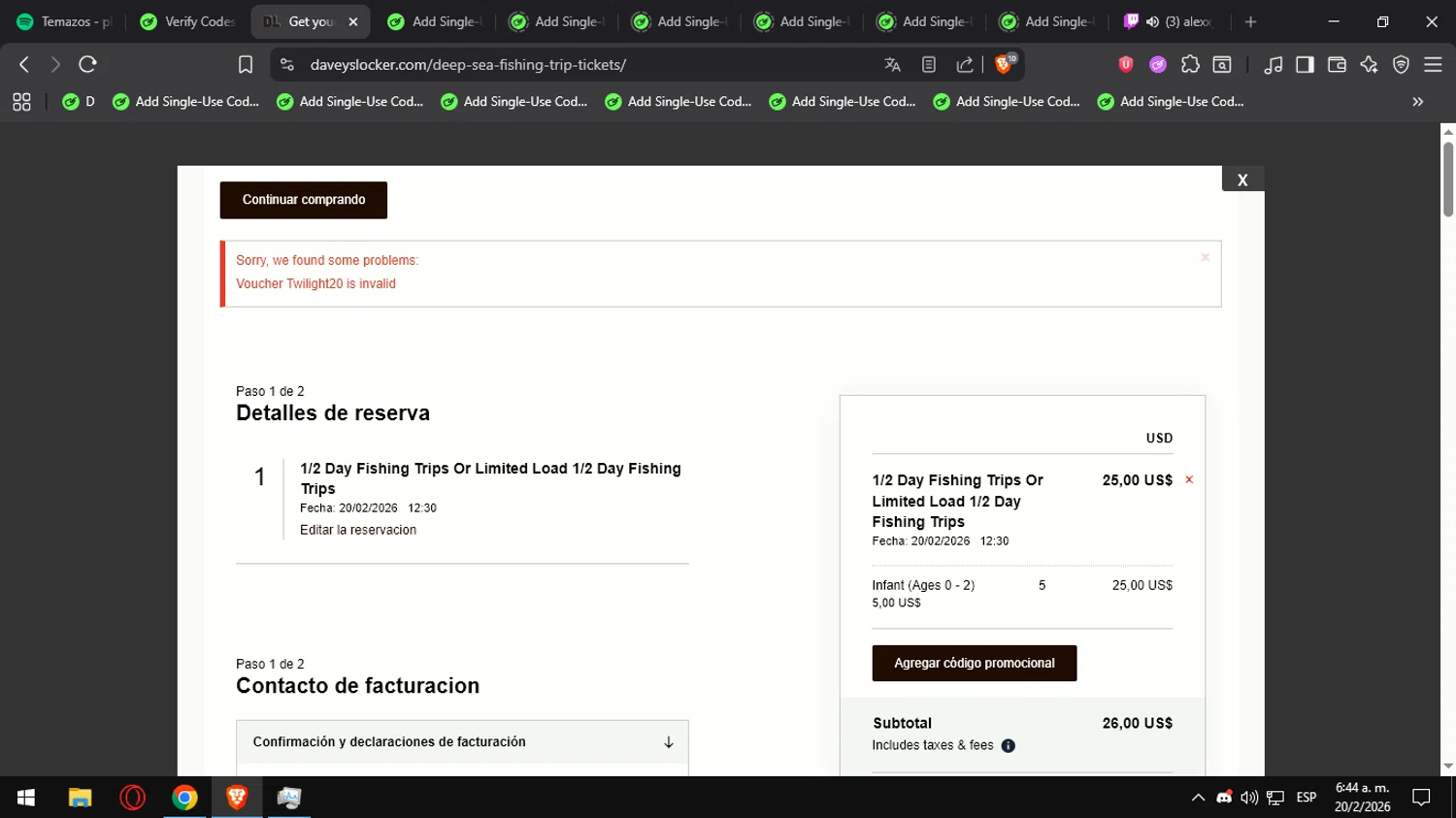The image size is (1456, 818).
Task: Open the red shield extension icon
Action: [x=1126, y=64]
